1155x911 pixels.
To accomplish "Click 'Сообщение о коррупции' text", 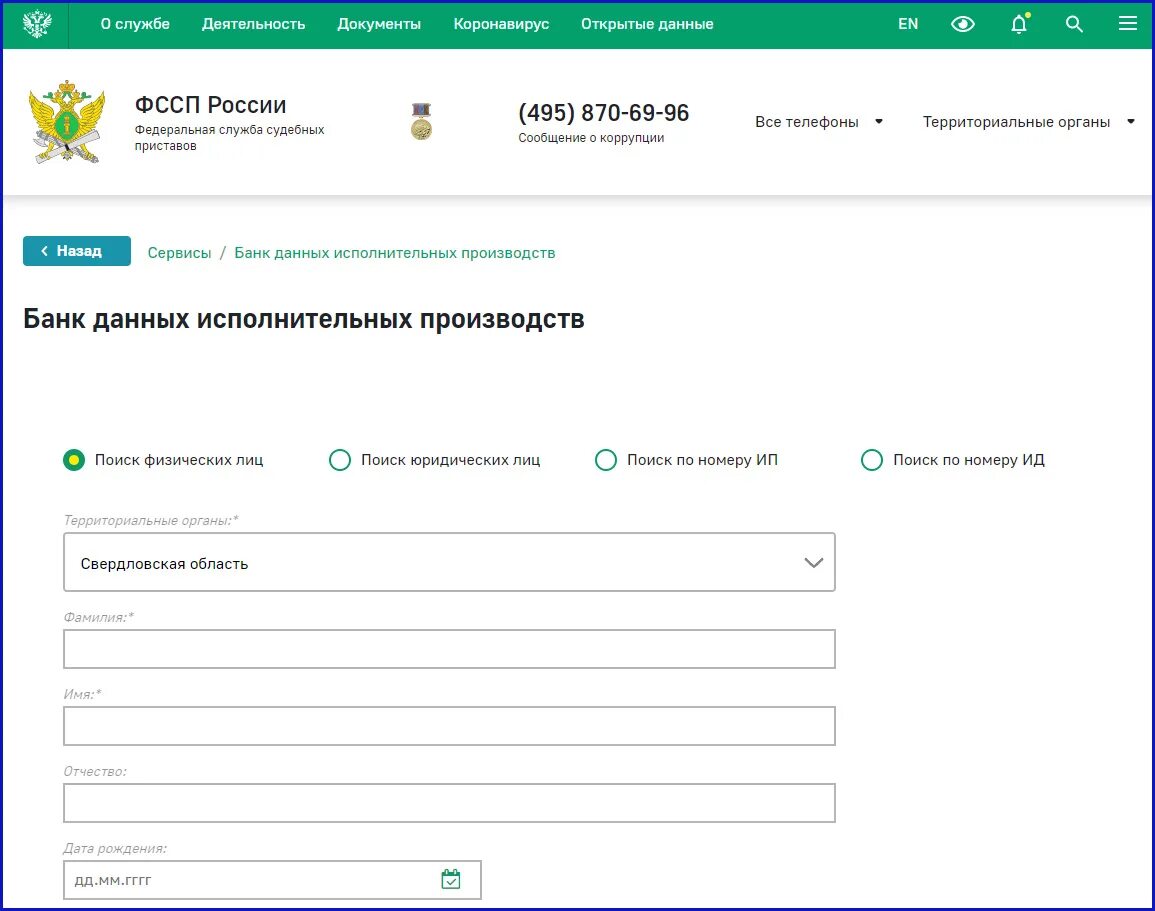I will pyautogui.click(x=591, y=138).
